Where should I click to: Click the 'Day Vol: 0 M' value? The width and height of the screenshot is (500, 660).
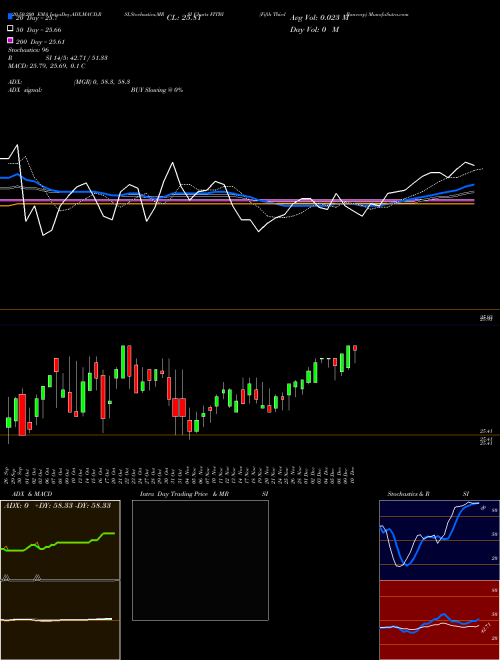(x=314, y=30)
